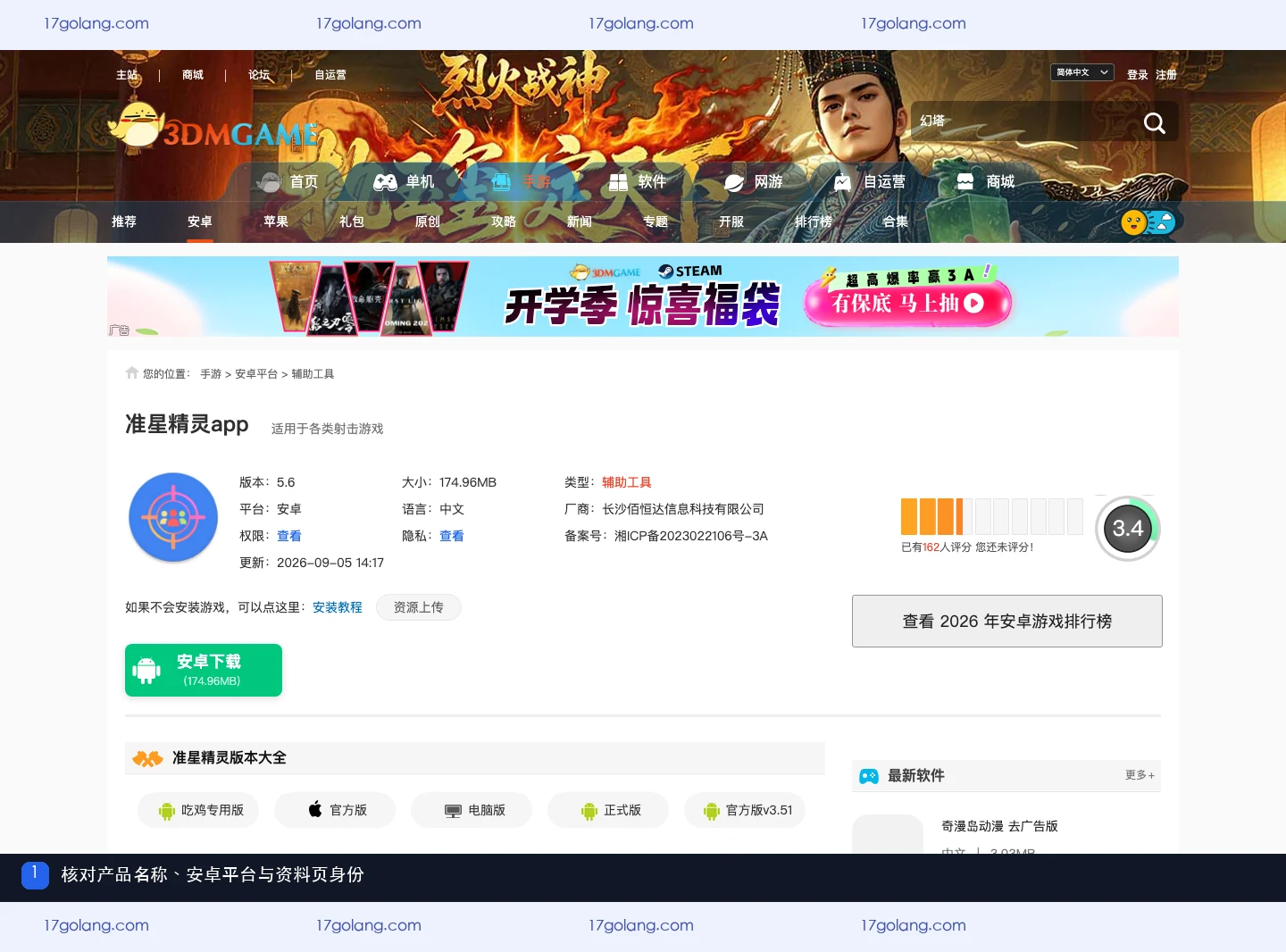This screenshot has width=1286, height=952.
Task: Click the Android icon on 吃鸡专用版
Action: (x=167, y=811)
